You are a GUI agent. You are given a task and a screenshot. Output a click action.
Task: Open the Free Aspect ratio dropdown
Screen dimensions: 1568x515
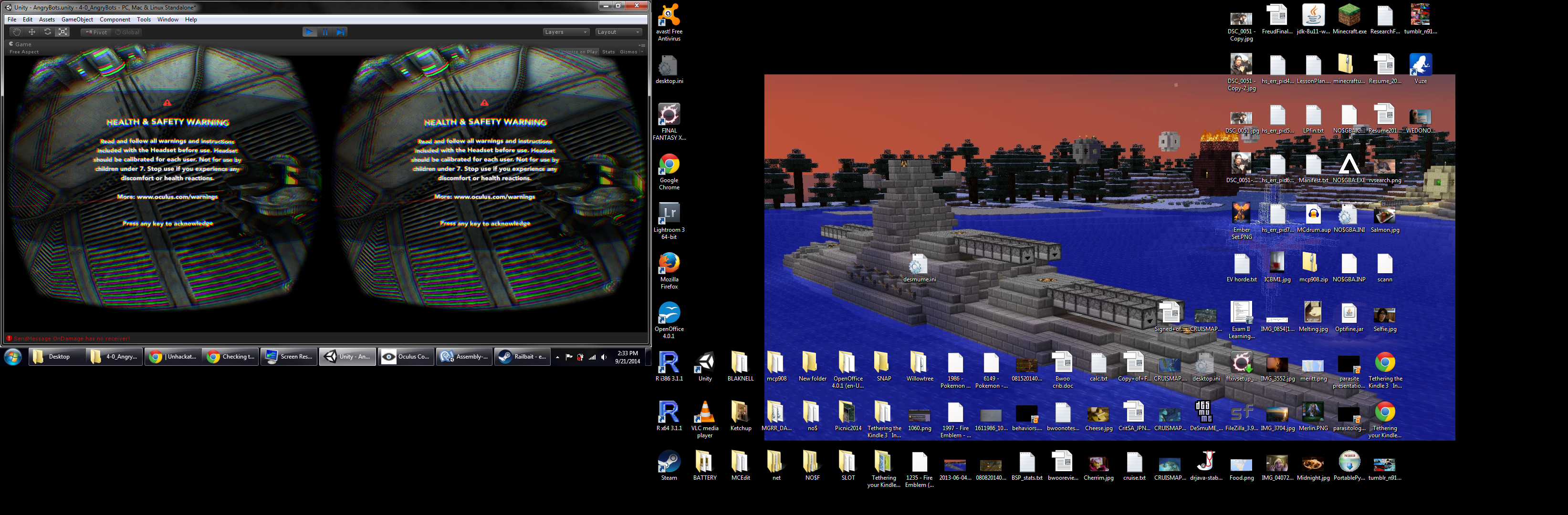(x=24, y=51)
